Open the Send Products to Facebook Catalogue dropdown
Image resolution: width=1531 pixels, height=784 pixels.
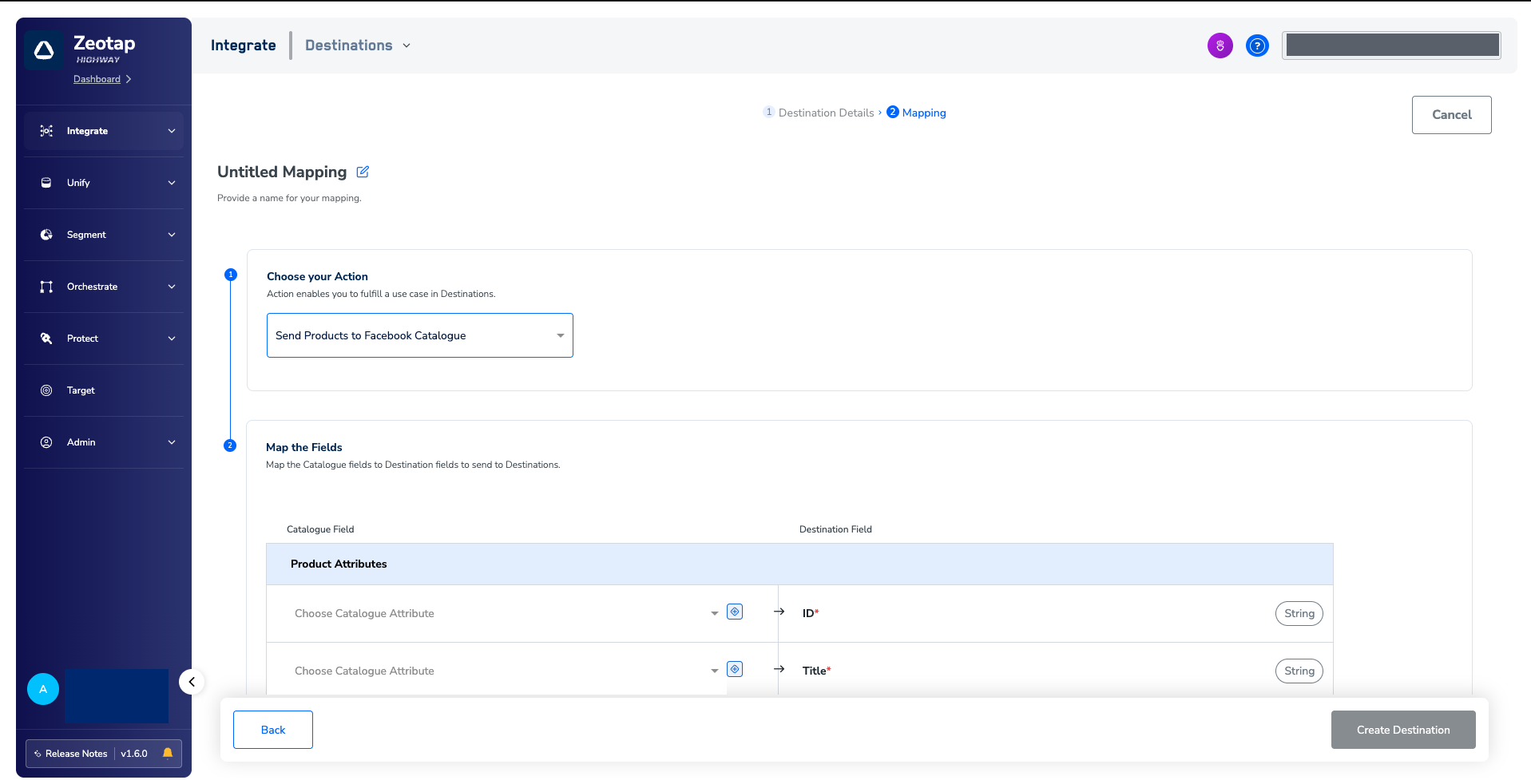pos(420,335)
